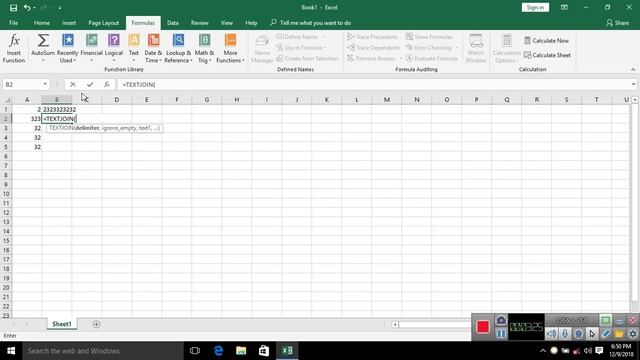Open File Explorer from taskbar
The image size is (640, 360).
click(x=241, y=351)
